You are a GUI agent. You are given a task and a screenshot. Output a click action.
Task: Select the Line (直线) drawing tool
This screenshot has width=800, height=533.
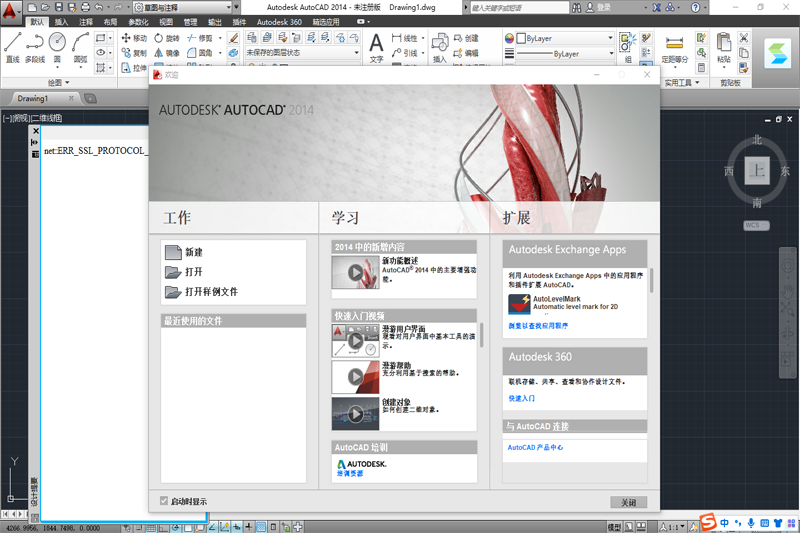tap(13, 48)
